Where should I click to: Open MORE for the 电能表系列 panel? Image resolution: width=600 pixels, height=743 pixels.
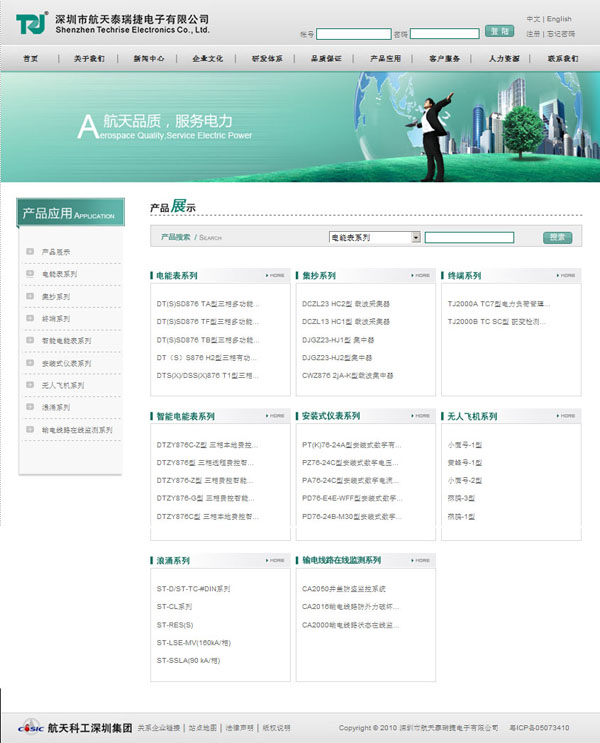(275, 275)
